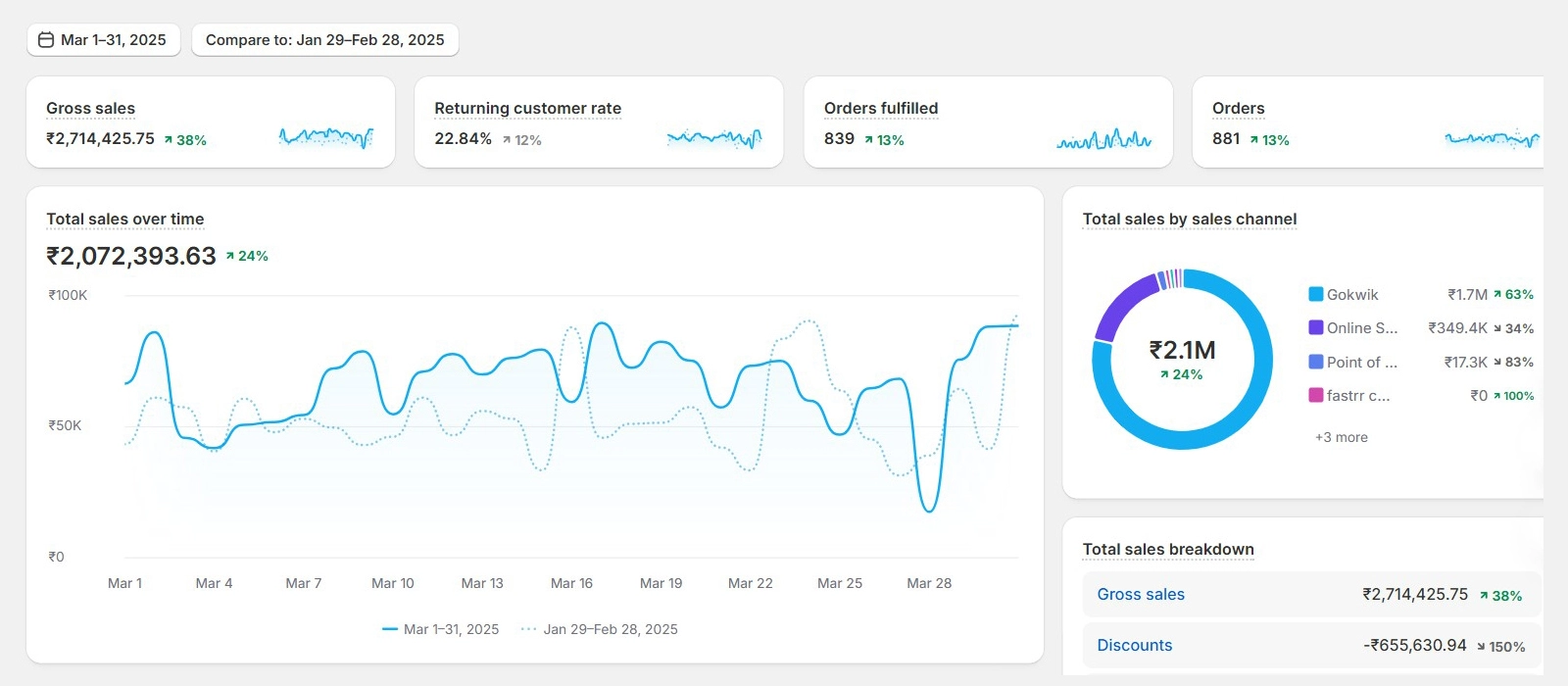Click the calendar icon in date picker
1568x686 pixels.
46,40
